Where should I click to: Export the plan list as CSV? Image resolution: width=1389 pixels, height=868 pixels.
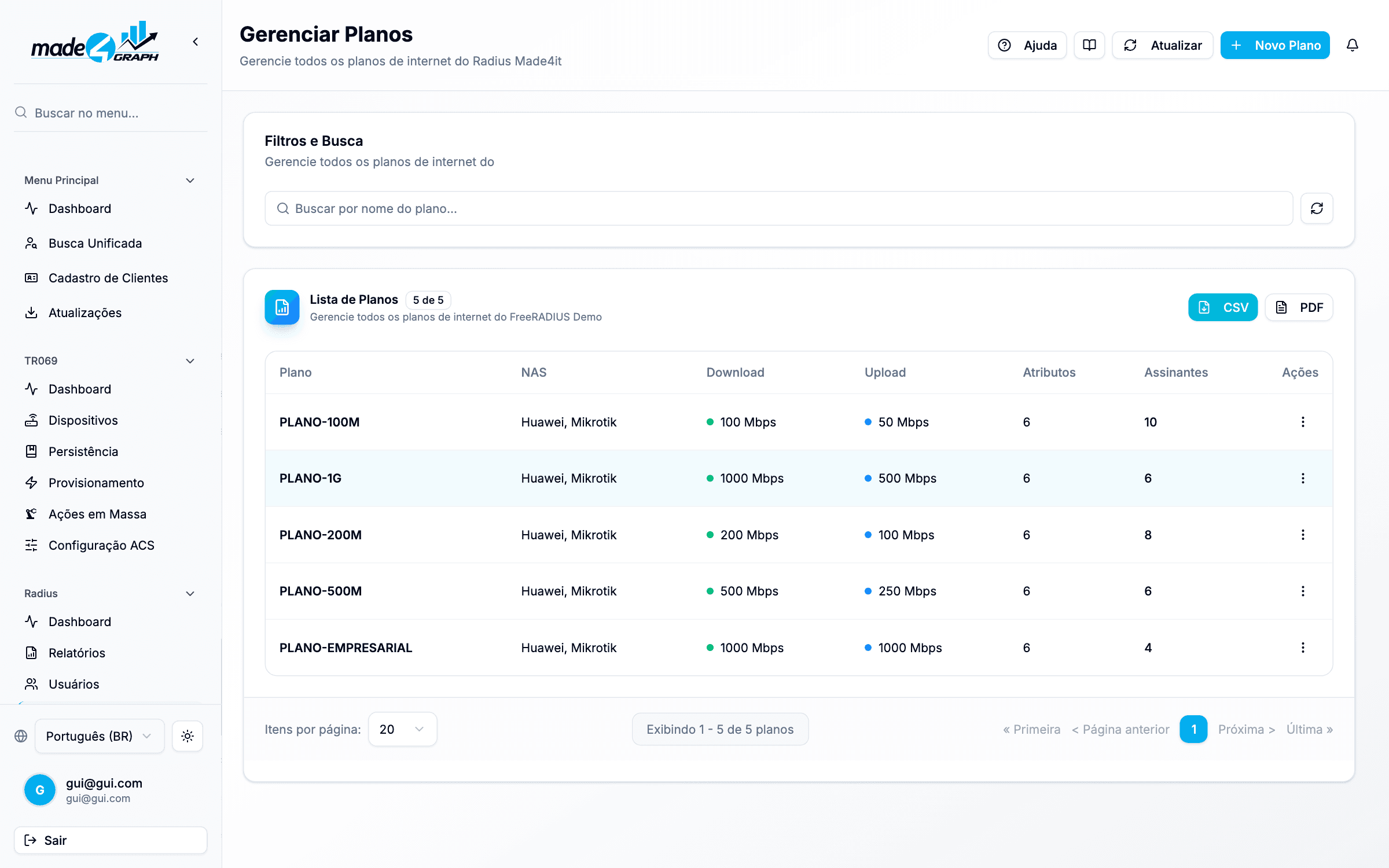1223,307
